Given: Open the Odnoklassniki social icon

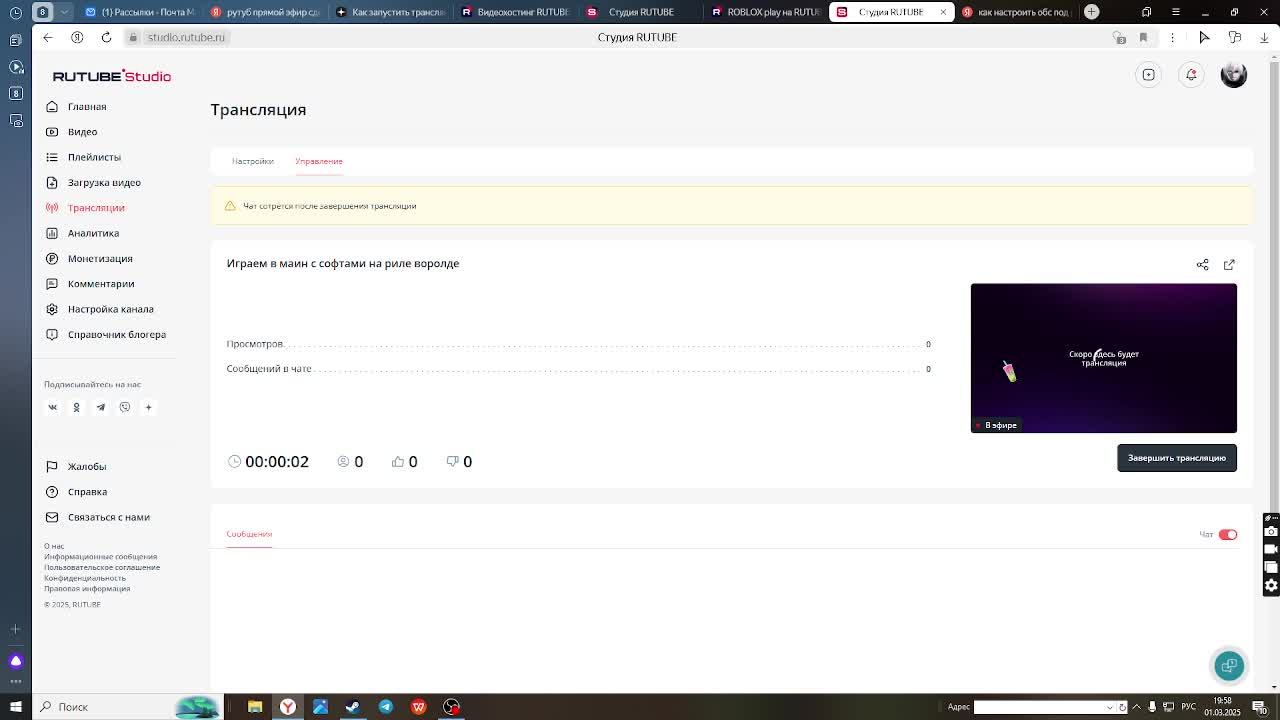Looking at the screenshot, I should (x=76, y=407).
